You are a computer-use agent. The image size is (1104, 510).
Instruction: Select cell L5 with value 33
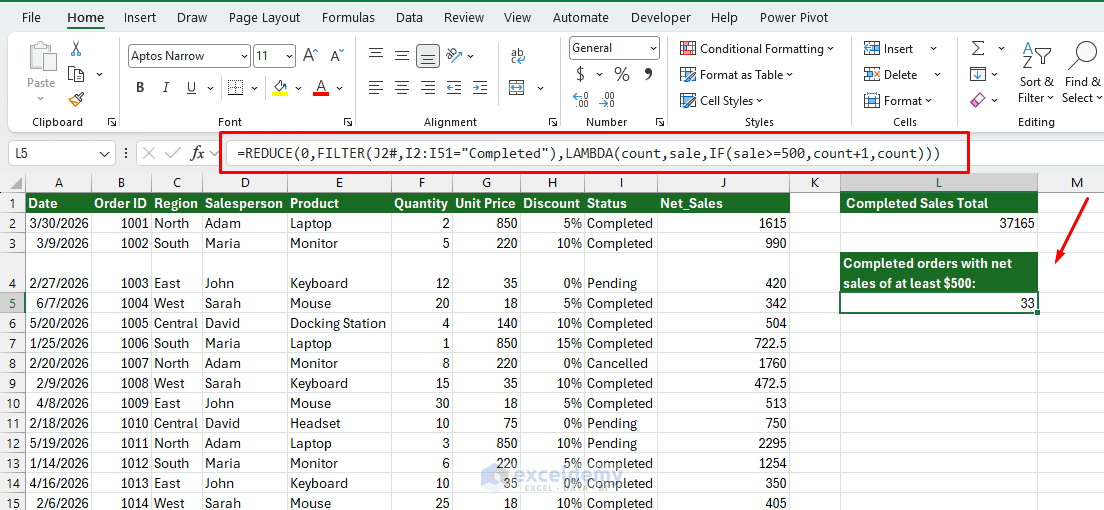coord(939,303)
